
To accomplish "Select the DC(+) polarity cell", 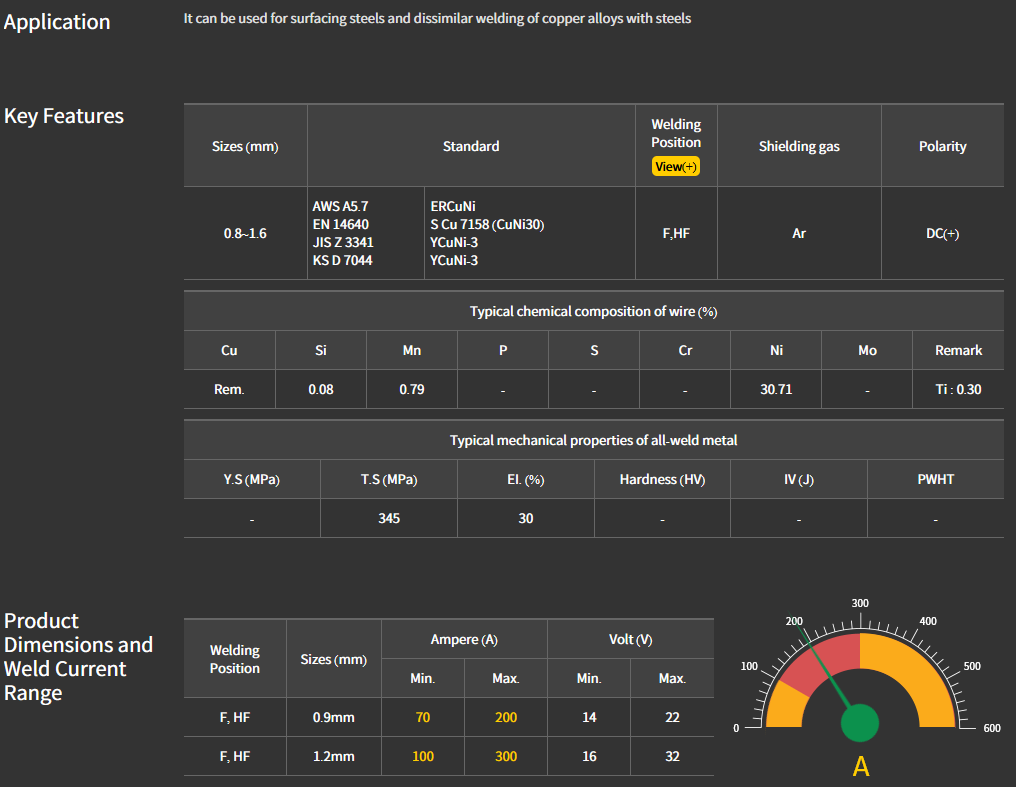I will (x=942, y=234).
